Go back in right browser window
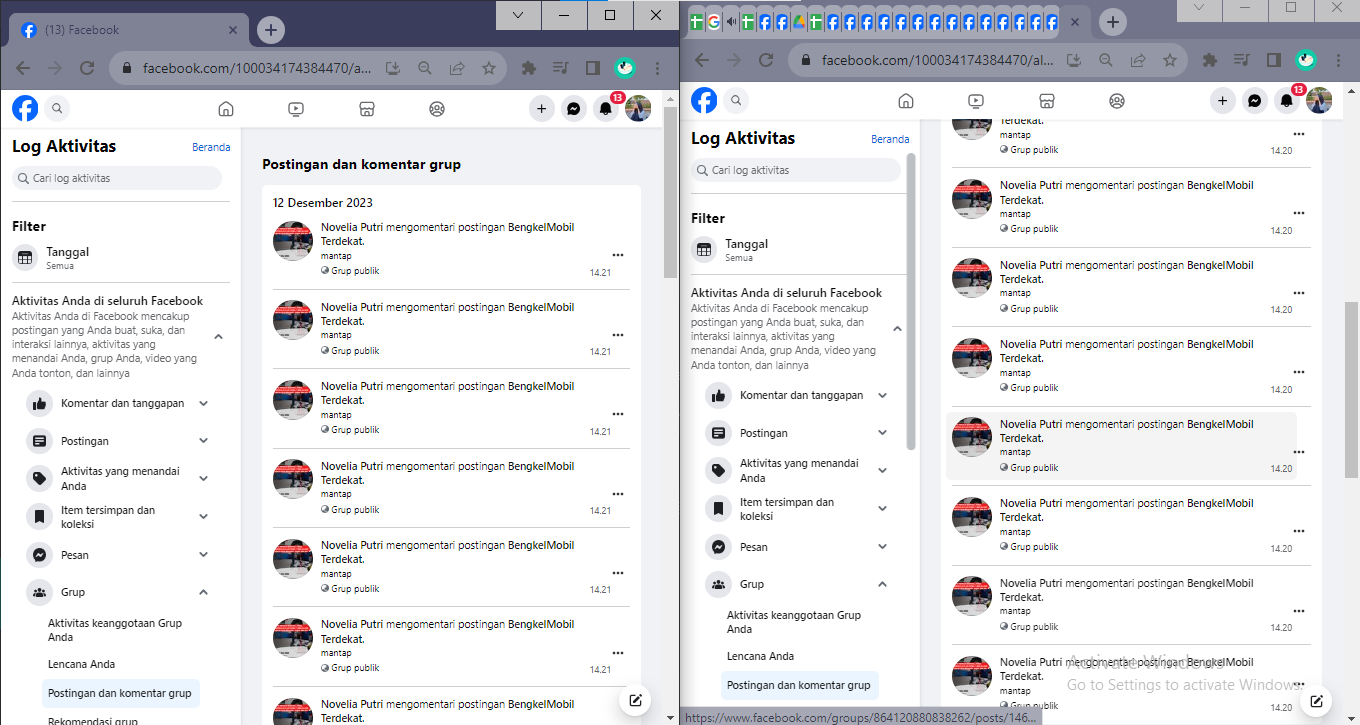Screen dimensions: 1360x725 tap(702, 60)
